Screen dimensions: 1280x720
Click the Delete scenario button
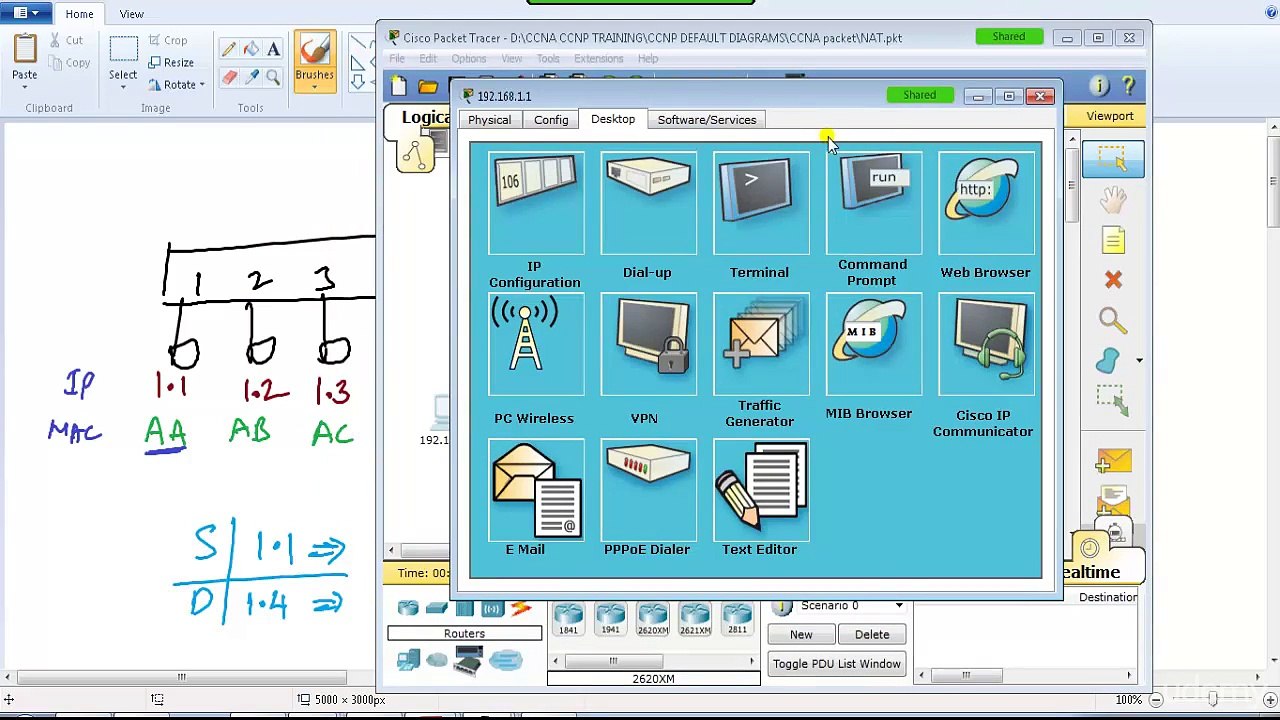point(872,635)
